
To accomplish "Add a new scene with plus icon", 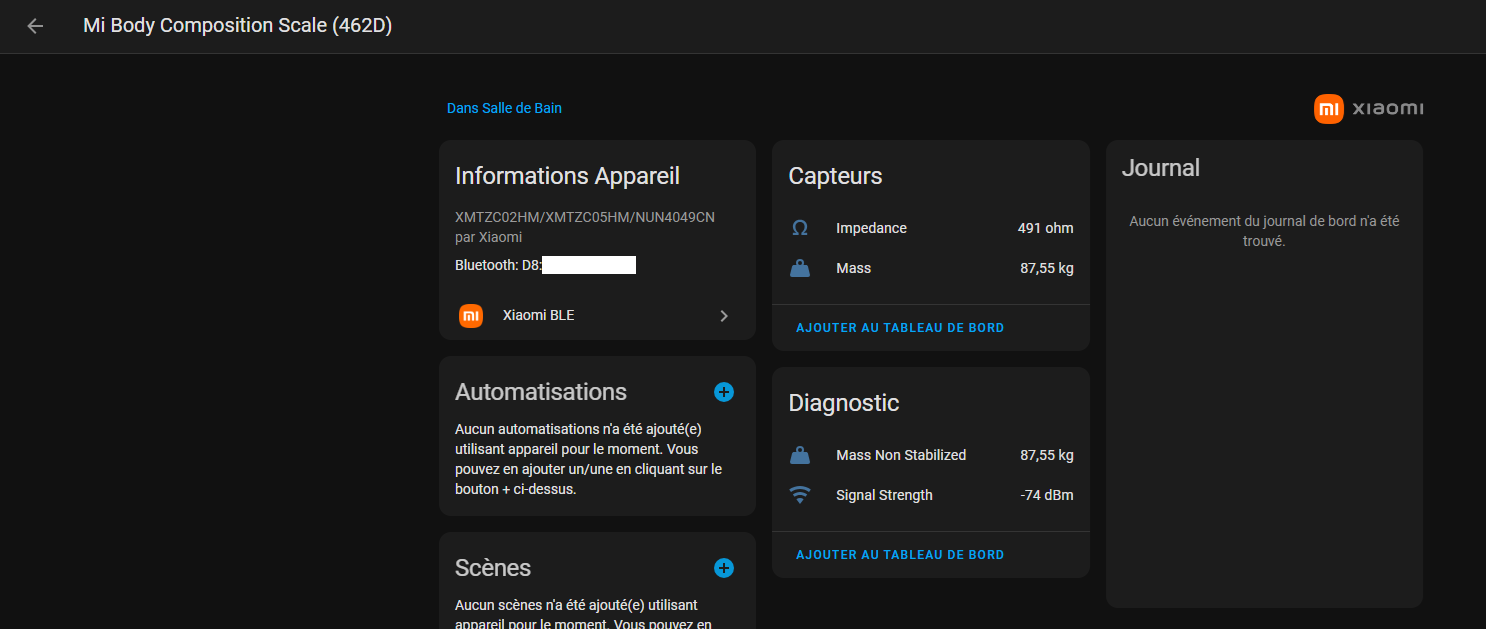I will click(x=724, y=568).
